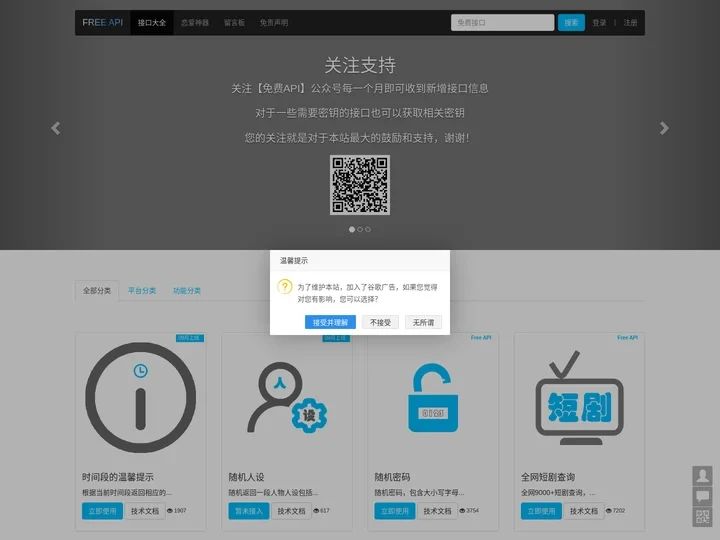The height and width of the screenshot is (540, 720).
Task: Click the 接受并理解 button in the dialog
Action: click(330, 322)
